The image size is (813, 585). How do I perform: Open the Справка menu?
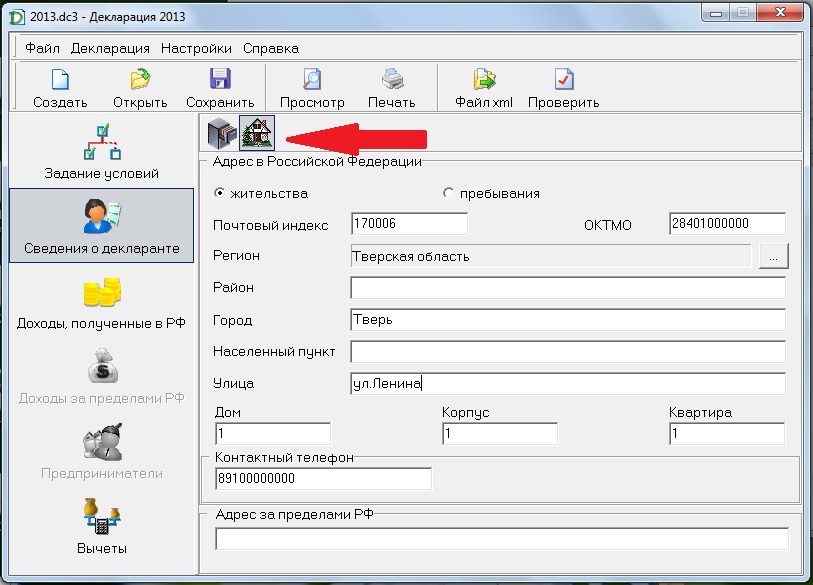[x=271, y=48]
